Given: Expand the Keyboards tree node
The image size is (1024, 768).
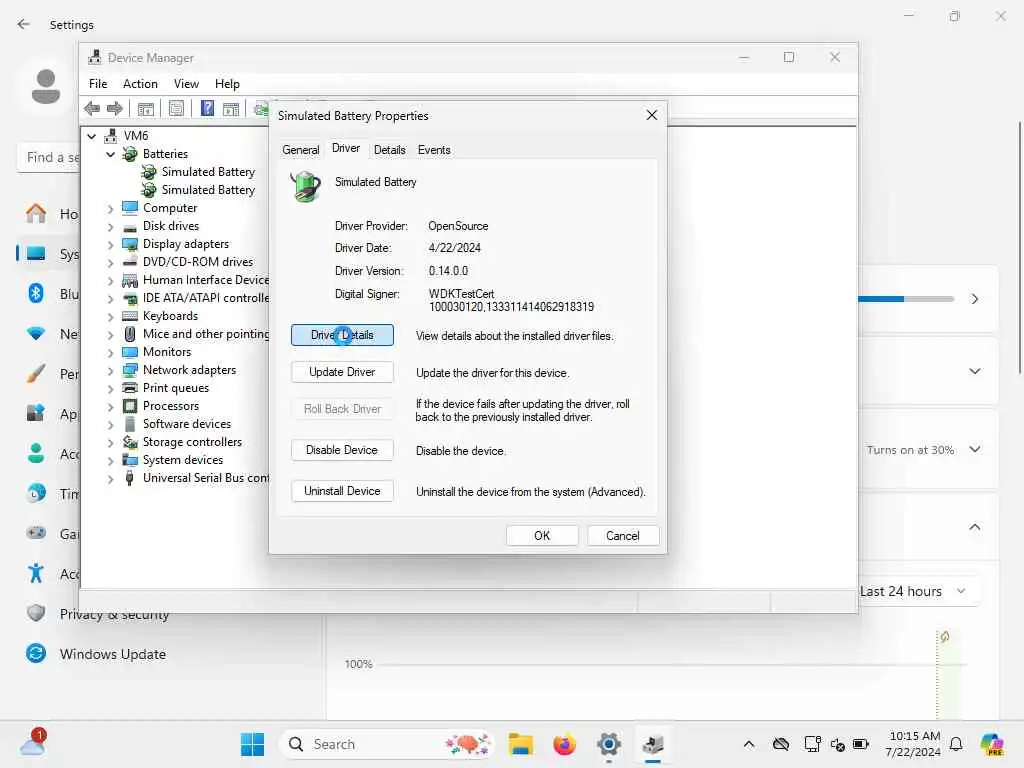Looking at the screenshot, I should tap(110, 317).
